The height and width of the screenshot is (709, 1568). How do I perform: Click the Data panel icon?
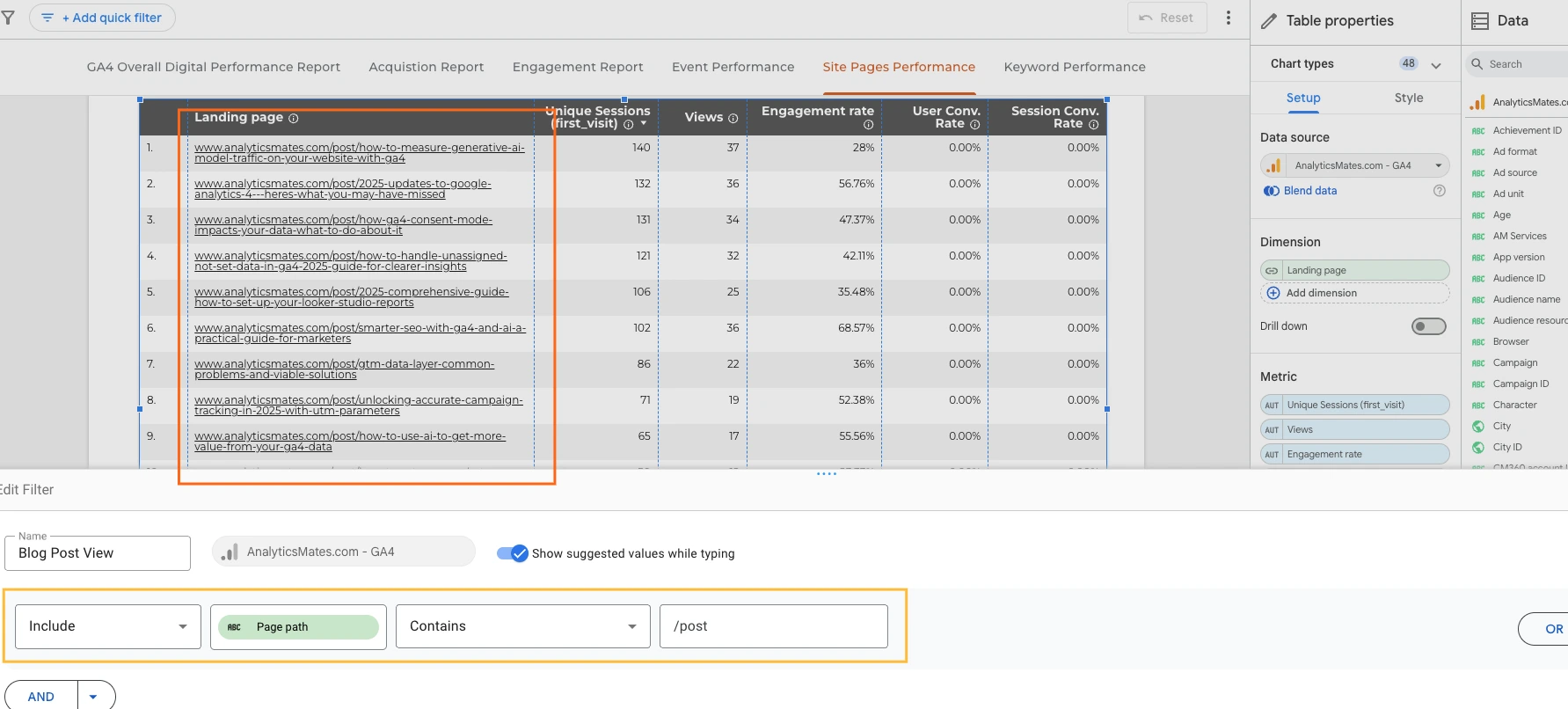click(x=1480, y=20)
